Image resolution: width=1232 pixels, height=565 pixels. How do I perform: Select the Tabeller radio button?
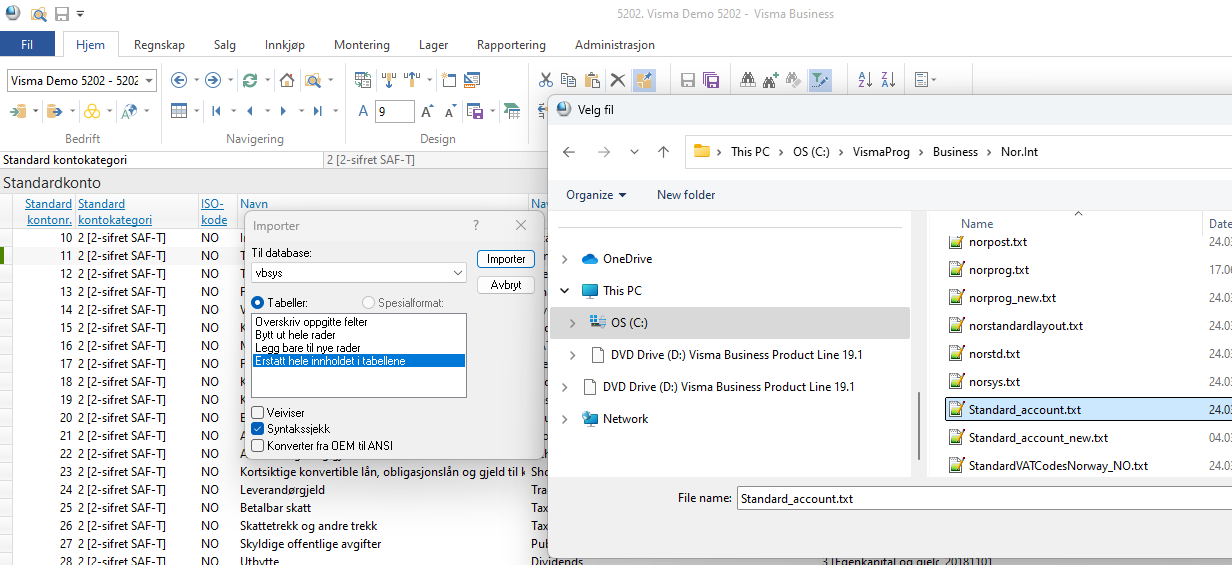tap(258, 302)
